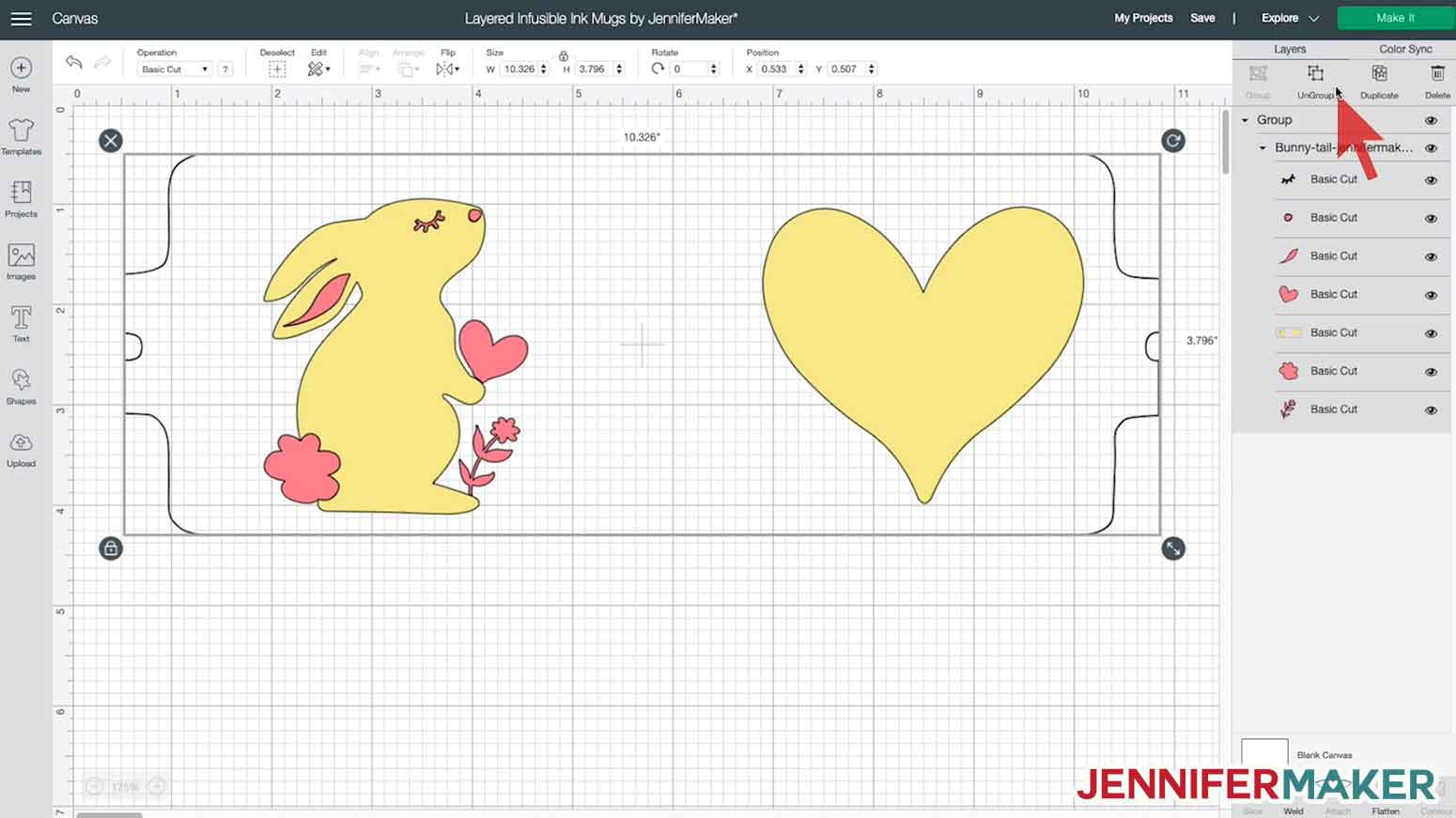Click the Rotate icon in the toolbar

tap(658, 69)
